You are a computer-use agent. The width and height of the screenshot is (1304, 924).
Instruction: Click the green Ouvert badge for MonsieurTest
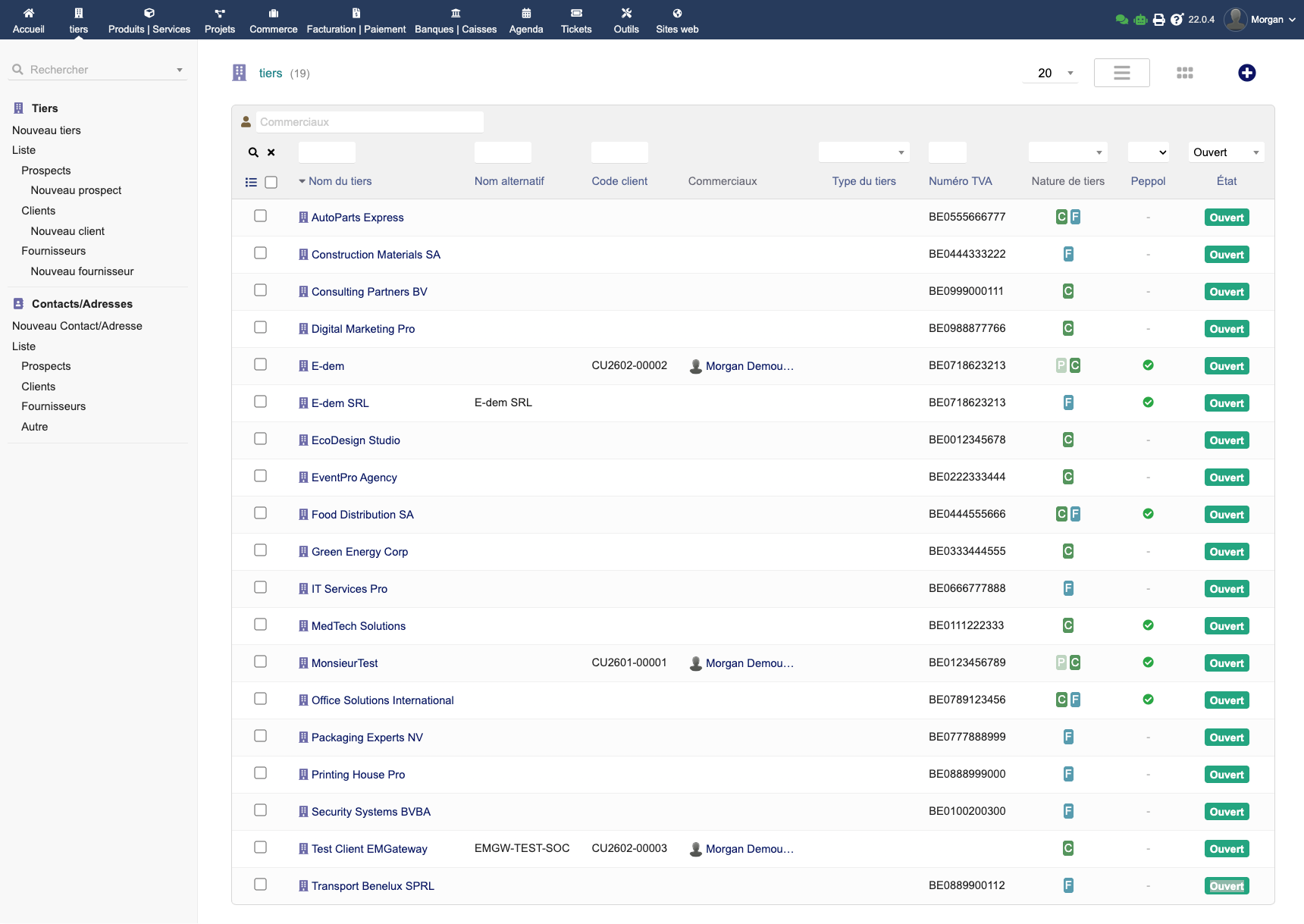click(1226, 663)
